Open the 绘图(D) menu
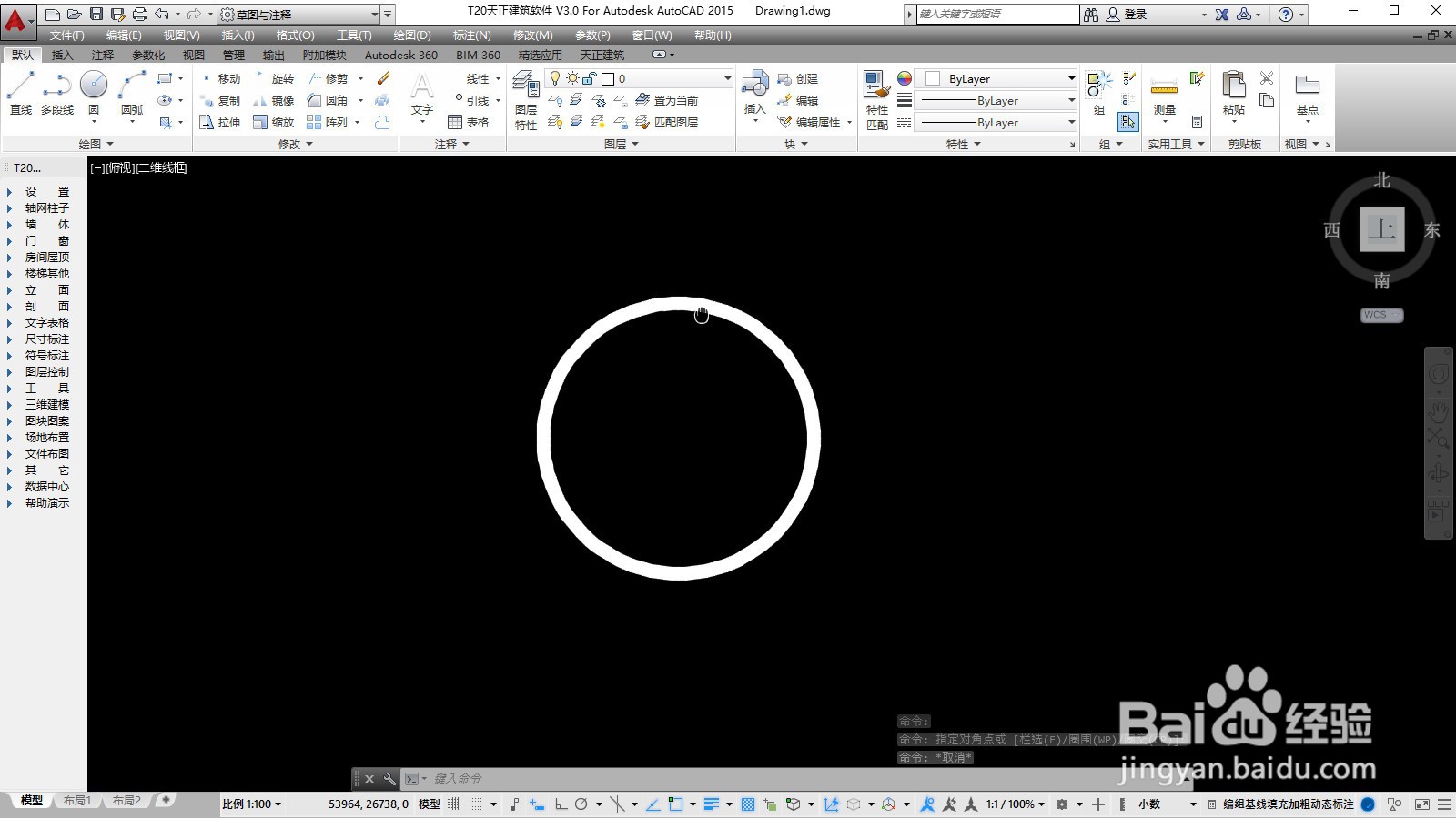This screenshot has width=1456, height=819. click(412, 35)
